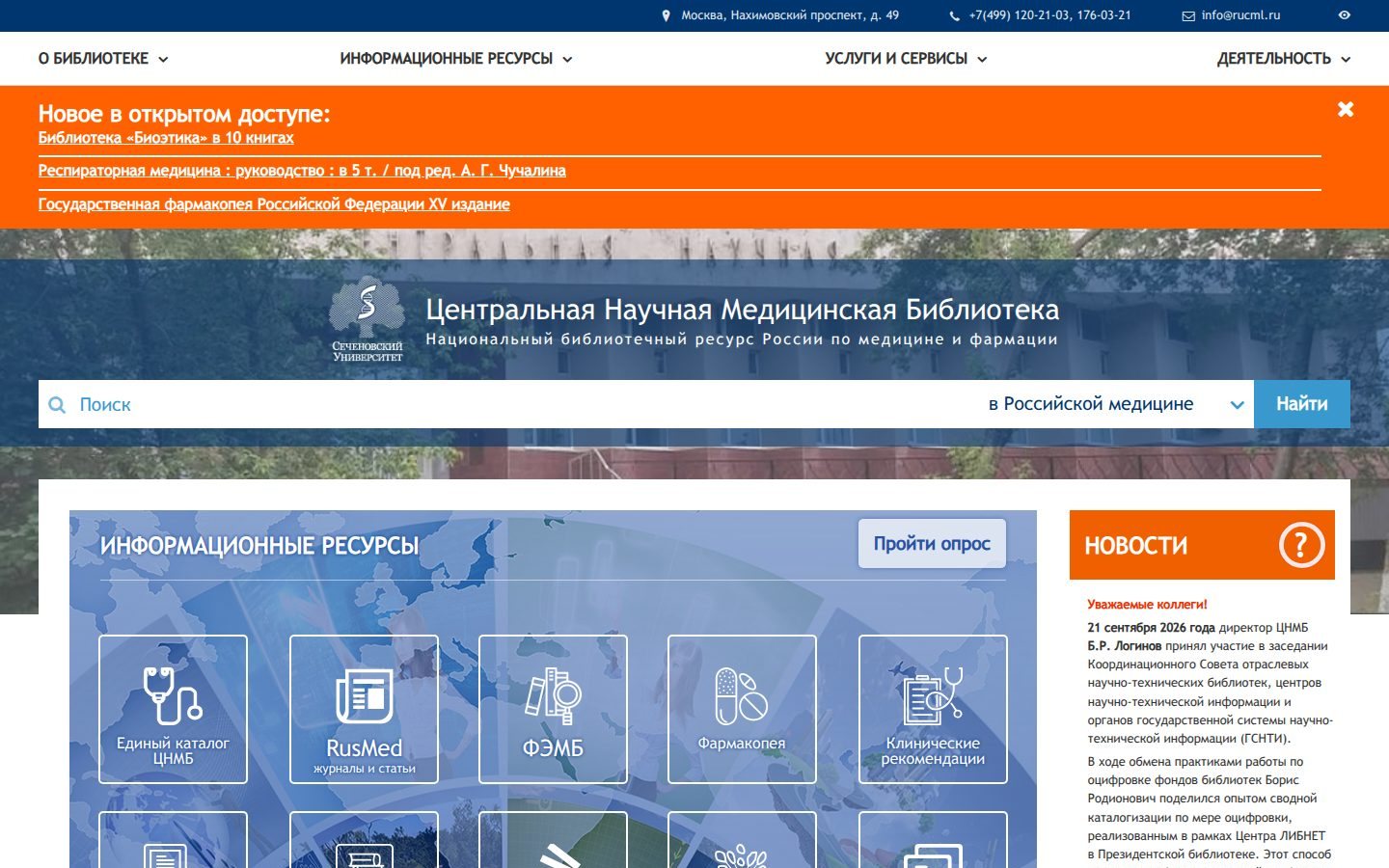Open the Клинические рекомендации tile

pos(933,709)
